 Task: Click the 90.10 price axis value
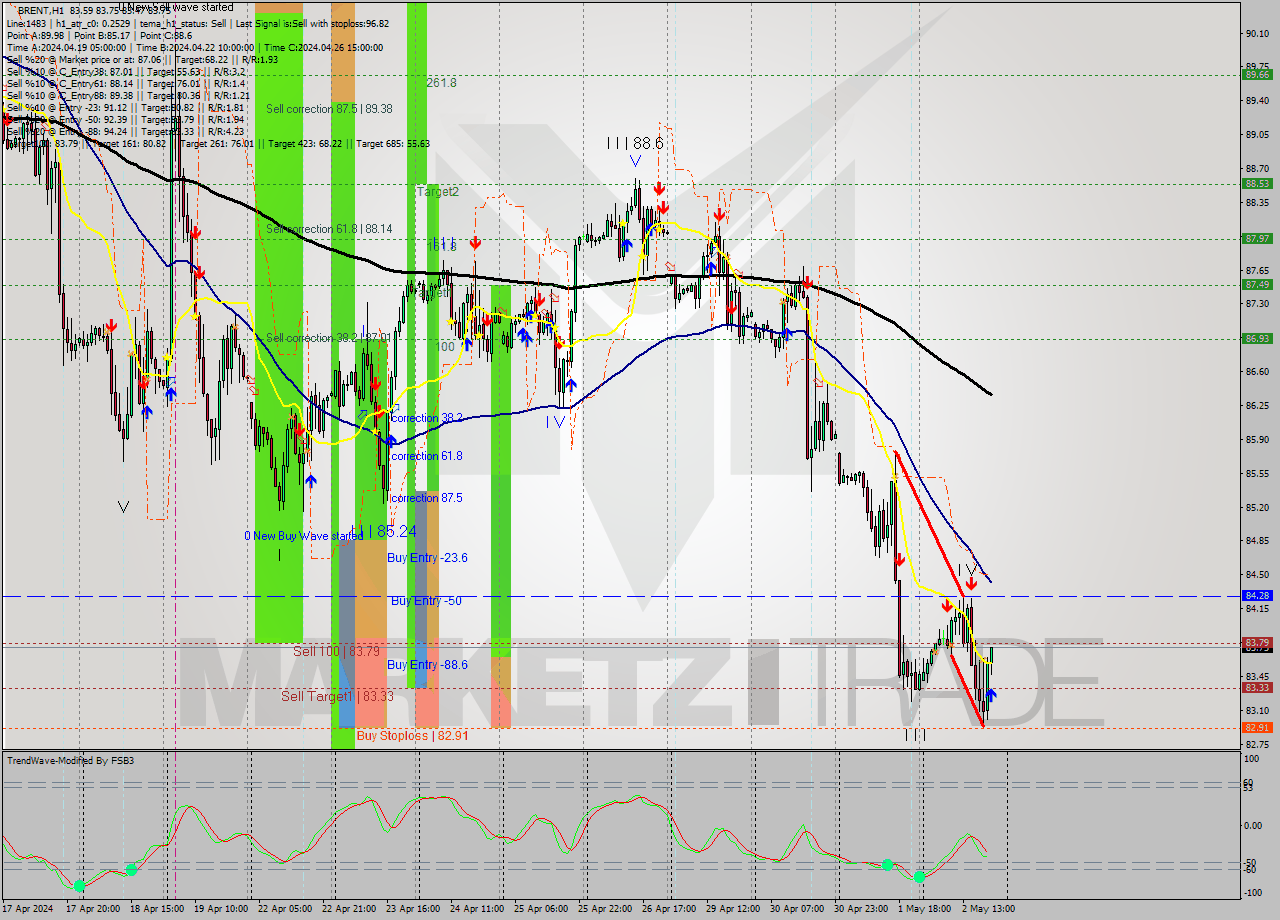(x=1257, y=34)
